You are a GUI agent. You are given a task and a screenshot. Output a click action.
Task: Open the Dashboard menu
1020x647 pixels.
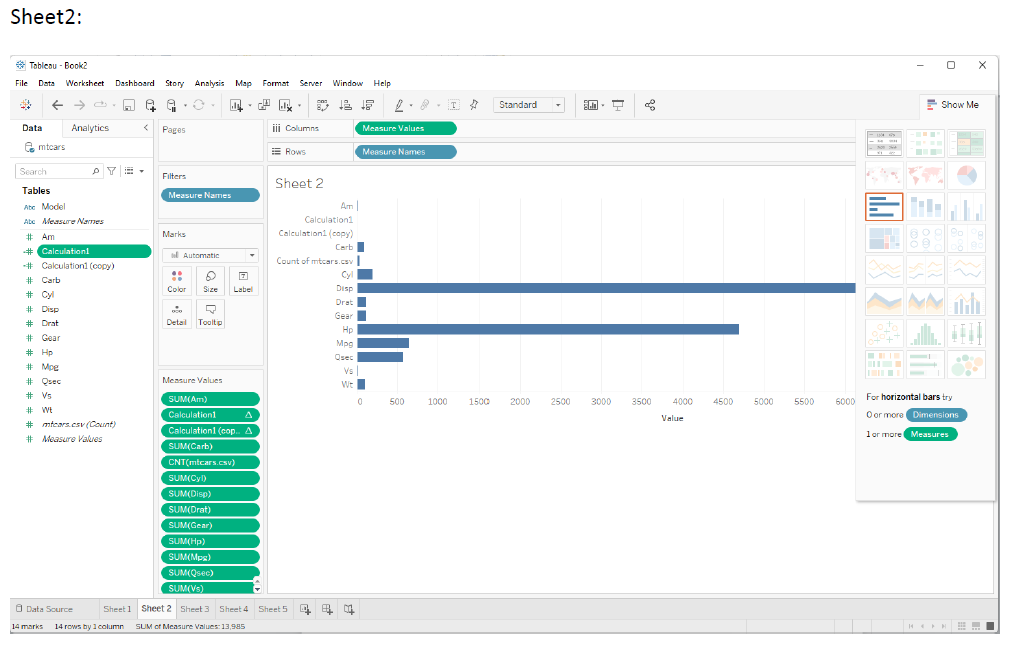(x=135, y=83)
